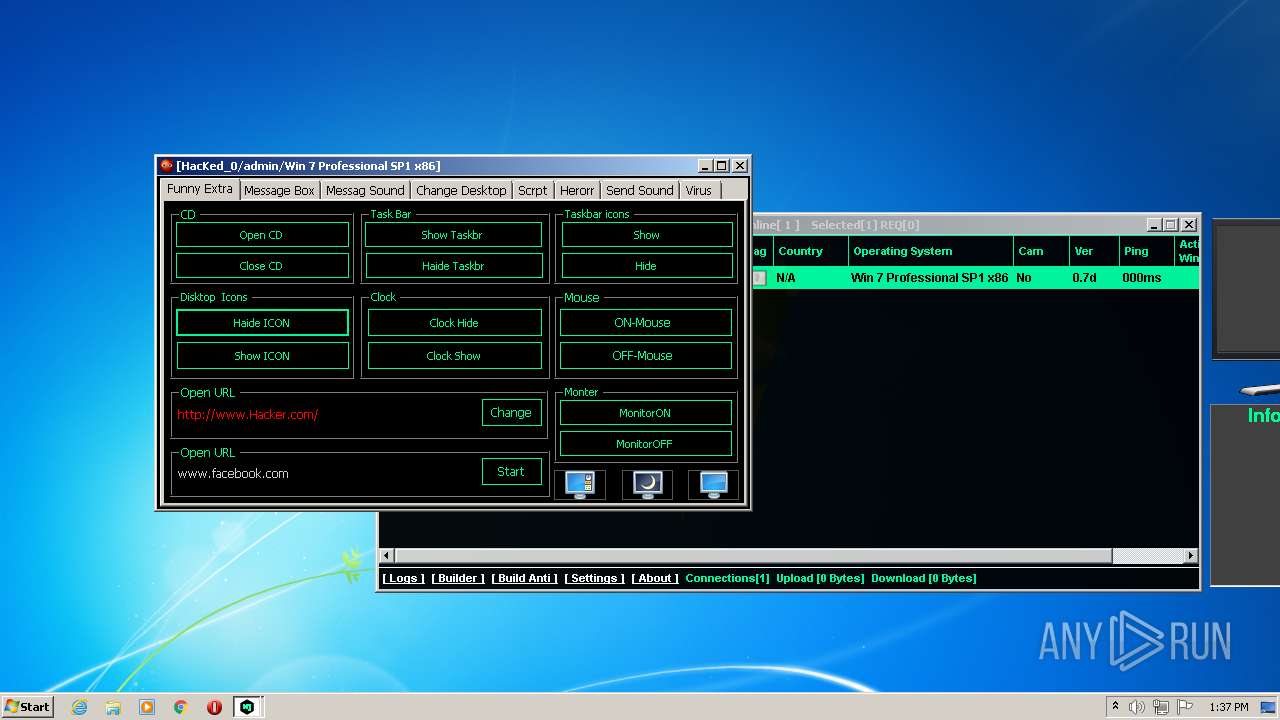Screen dimensions: 1280x720
Task: Open the red Opera icon in taskbar
Action: click(214, 707)
